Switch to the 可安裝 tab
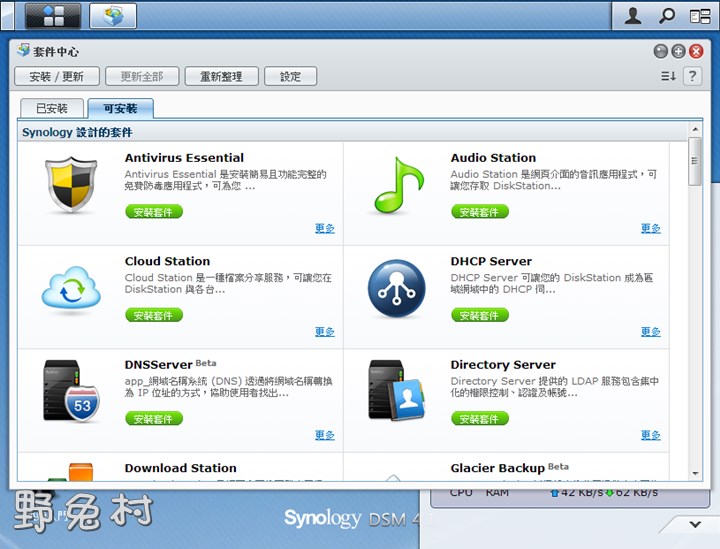The height and width of the screenshot is (549, 720). point(120,108)
